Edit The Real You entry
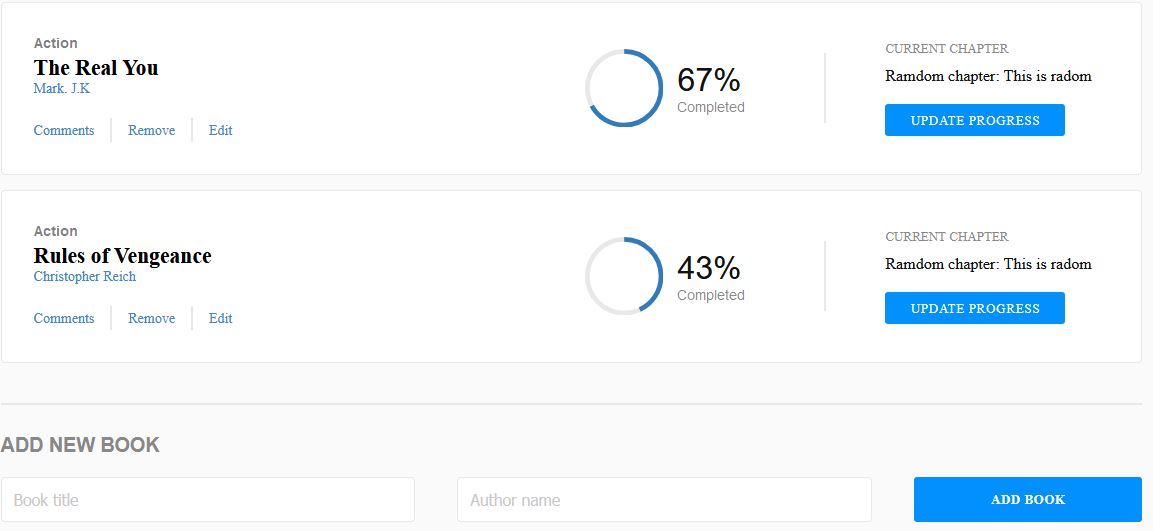The height and width of the screenshot is (531, 1153). (221, 130)
